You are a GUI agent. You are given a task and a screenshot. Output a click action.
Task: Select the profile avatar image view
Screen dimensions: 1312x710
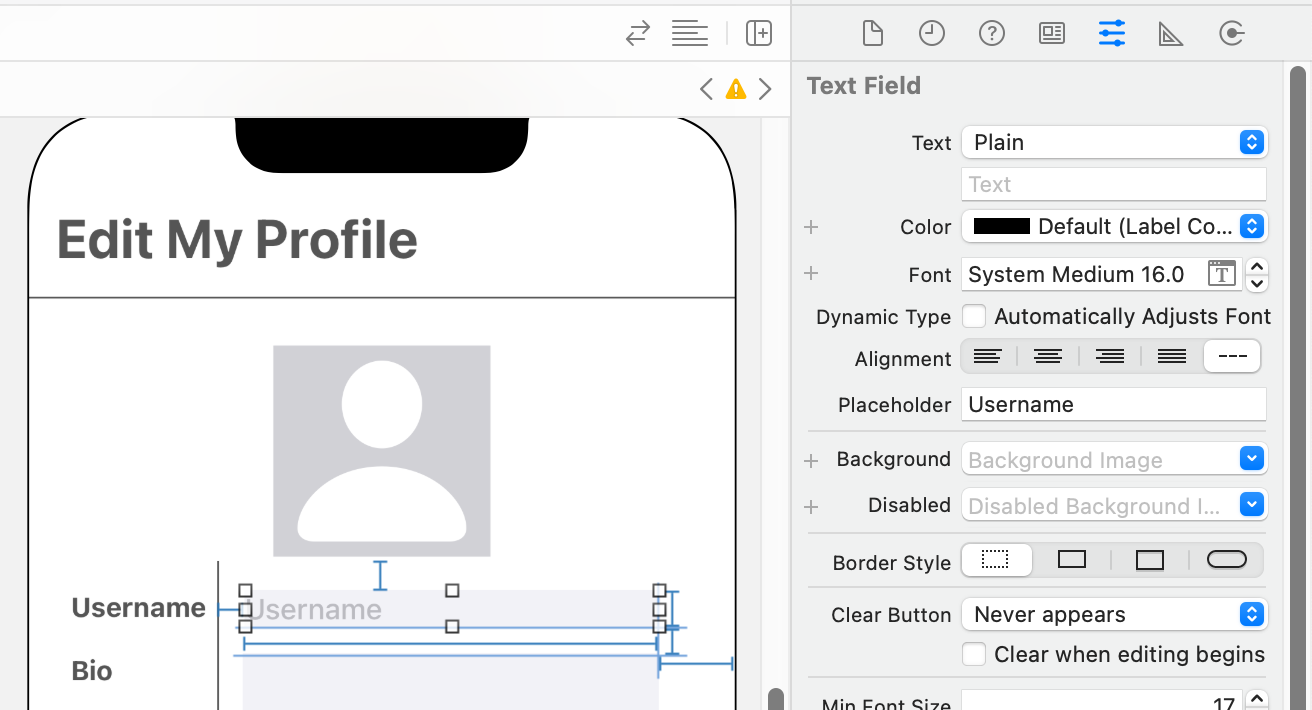point(382,451)
